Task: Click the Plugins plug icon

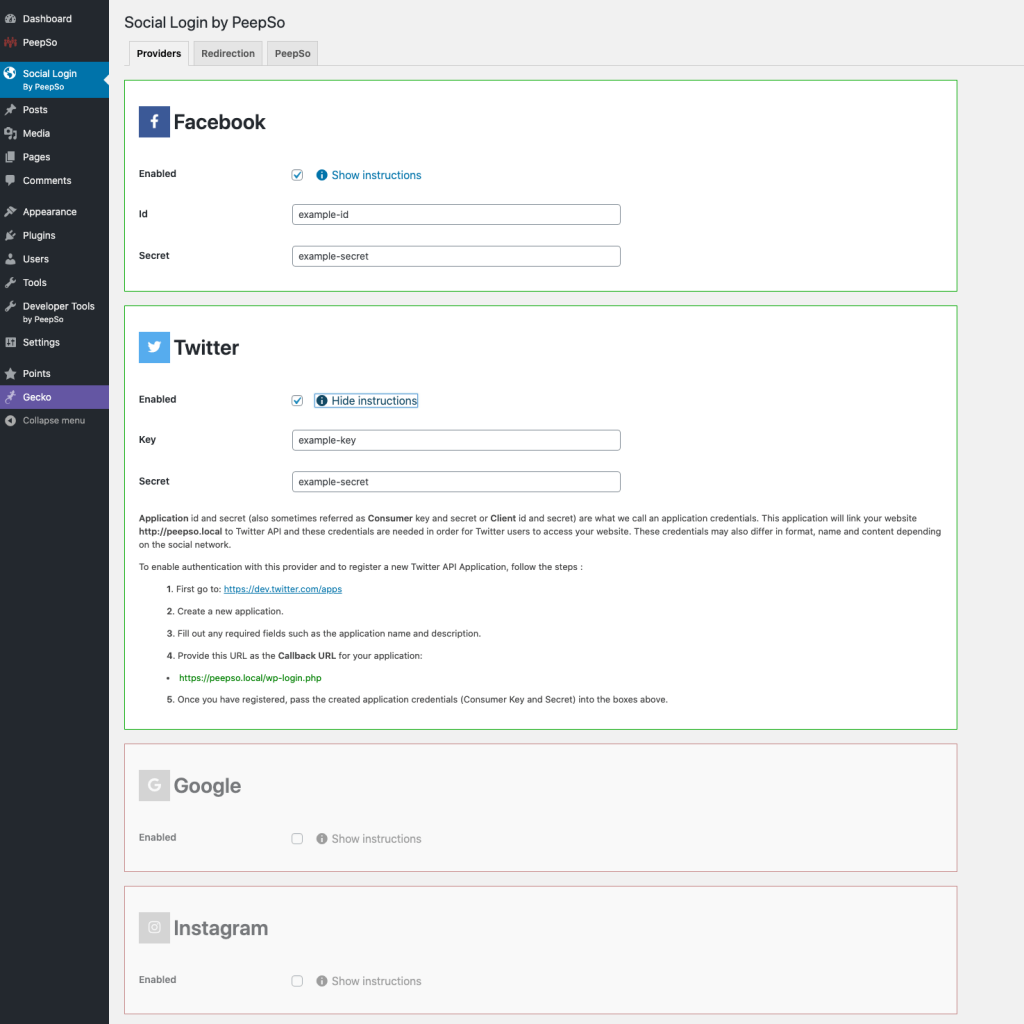Action: pyautogui.click(x=10, y=235)
